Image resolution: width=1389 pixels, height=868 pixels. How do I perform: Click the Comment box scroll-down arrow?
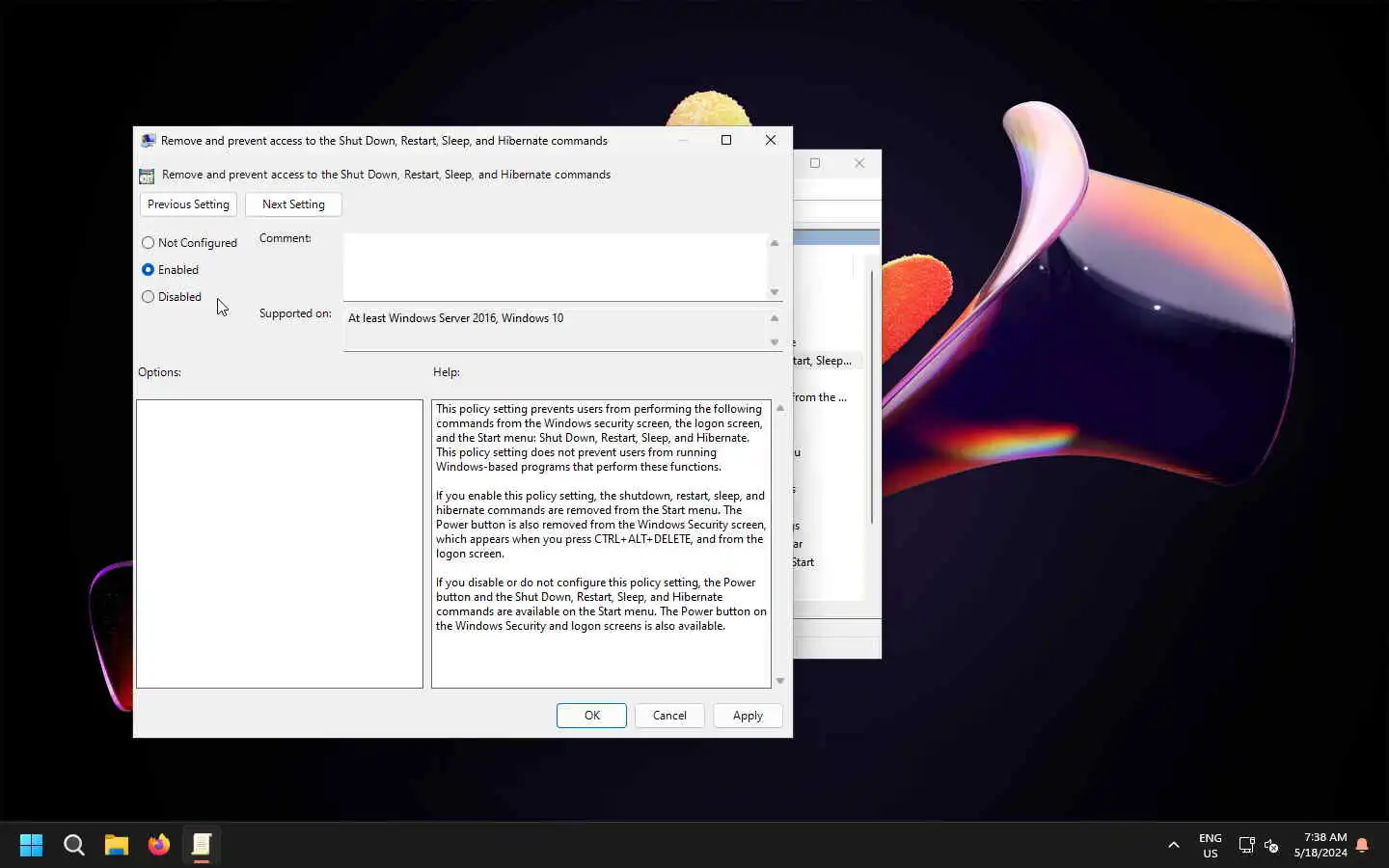[775, 292]
